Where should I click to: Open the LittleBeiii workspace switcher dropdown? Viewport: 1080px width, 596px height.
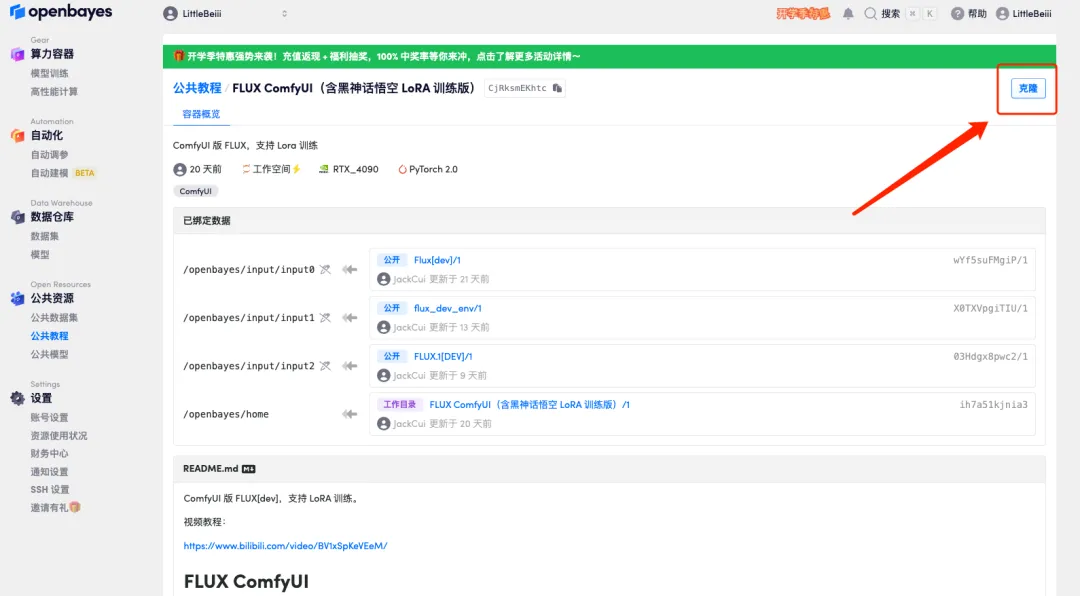coord(226,14)
